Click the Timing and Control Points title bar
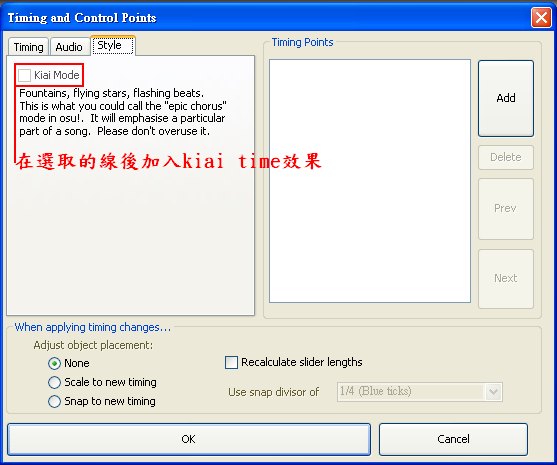 pyautogui.click(x=266, y=17)
